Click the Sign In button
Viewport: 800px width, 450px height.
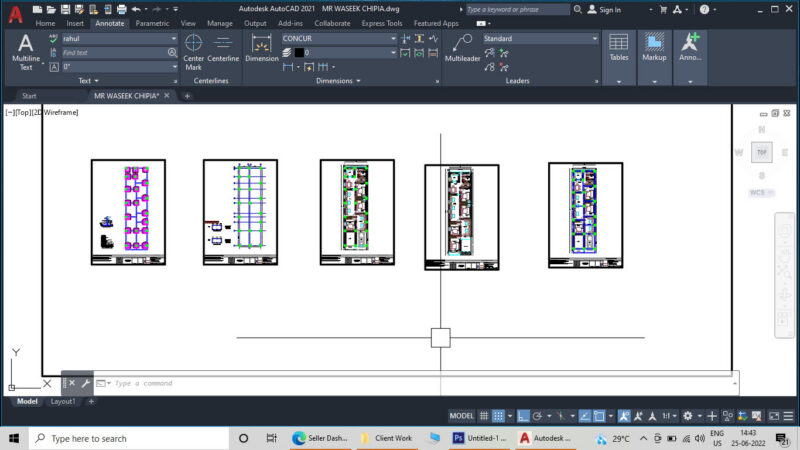coord(605,10)
